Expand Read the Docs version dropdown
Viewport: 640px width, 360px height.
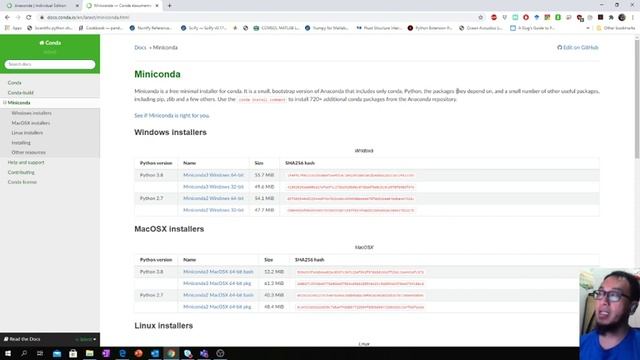click(x=86, y=339)
